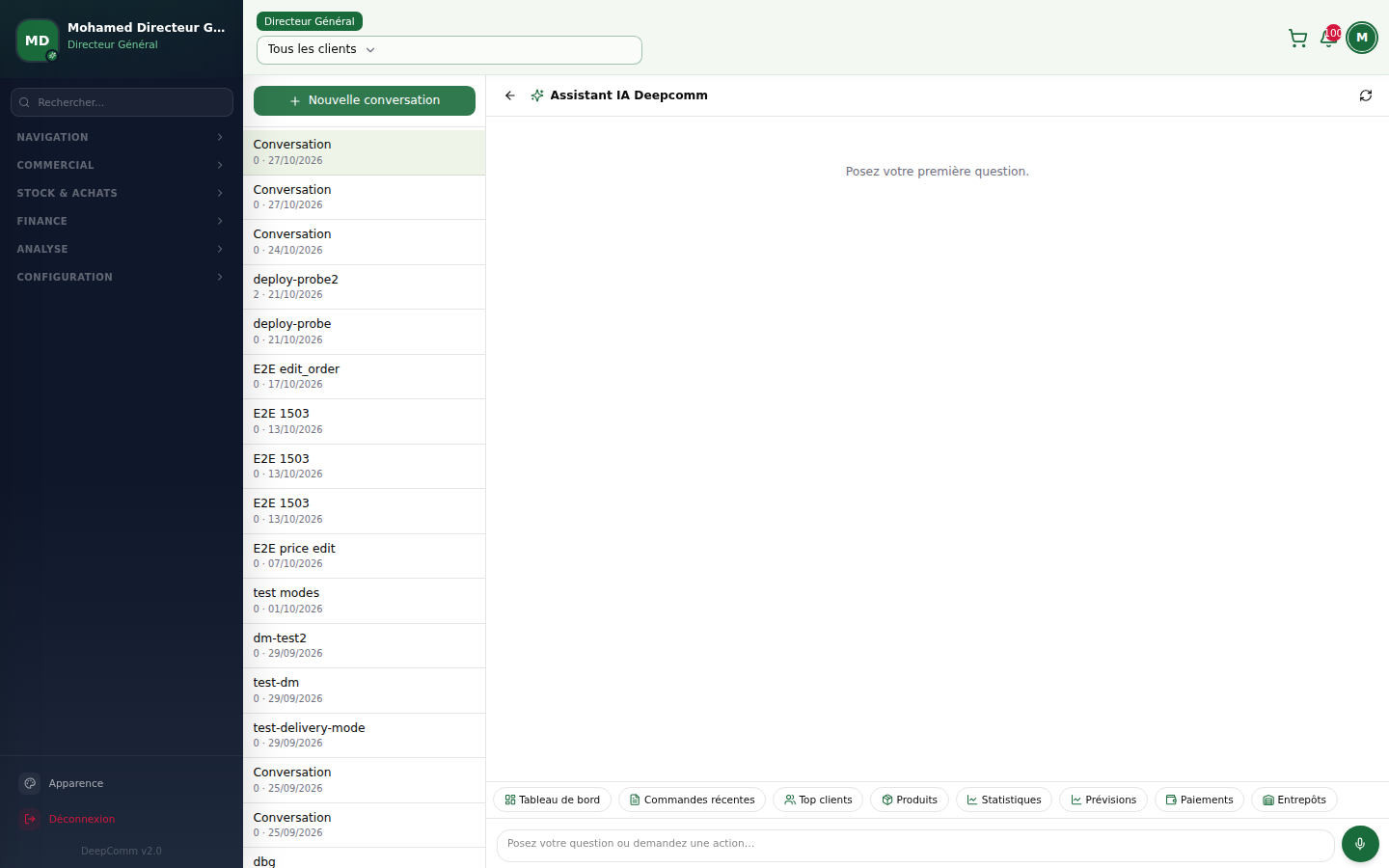
Task: Click the Déconnexion logout icon
Action: 30,819
